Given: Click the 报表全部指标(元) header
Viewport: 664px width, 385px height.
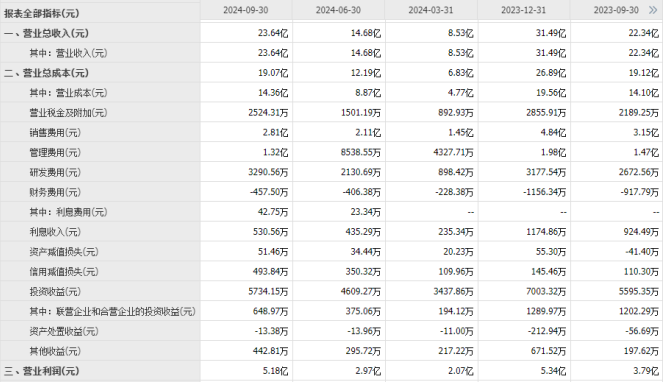Looking at the screenshot, I should click(x=42, y=14).
